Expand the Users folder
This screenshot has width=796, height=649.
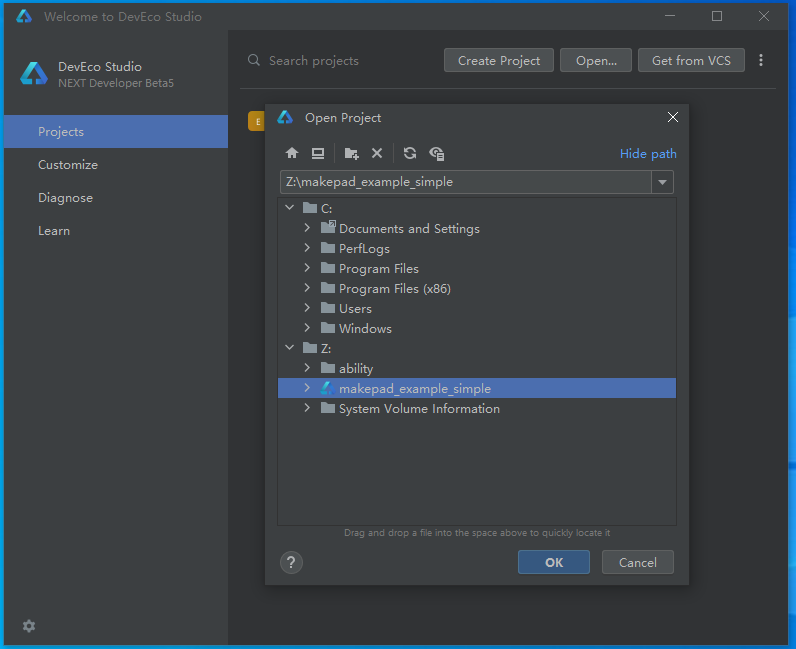pyautogui.click(x=307, y=308)
